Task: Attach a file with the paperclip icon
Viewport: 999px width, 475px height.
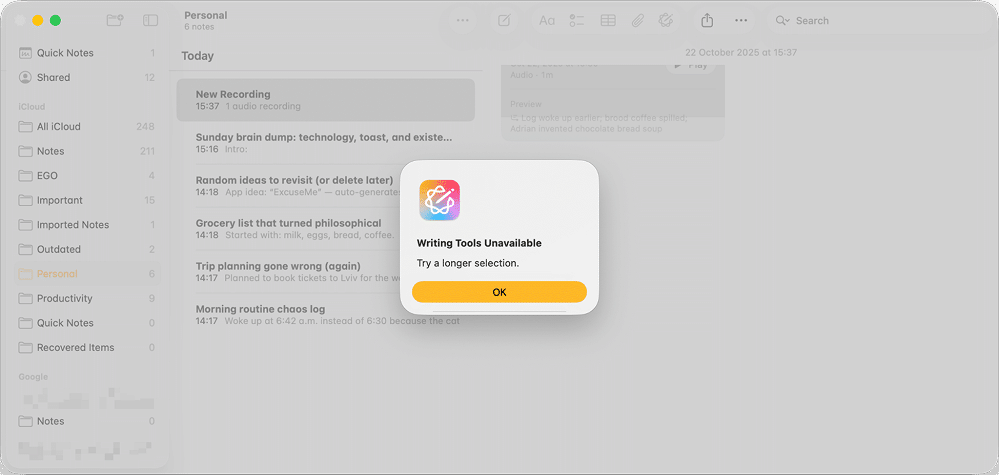Action: point(637,20)
